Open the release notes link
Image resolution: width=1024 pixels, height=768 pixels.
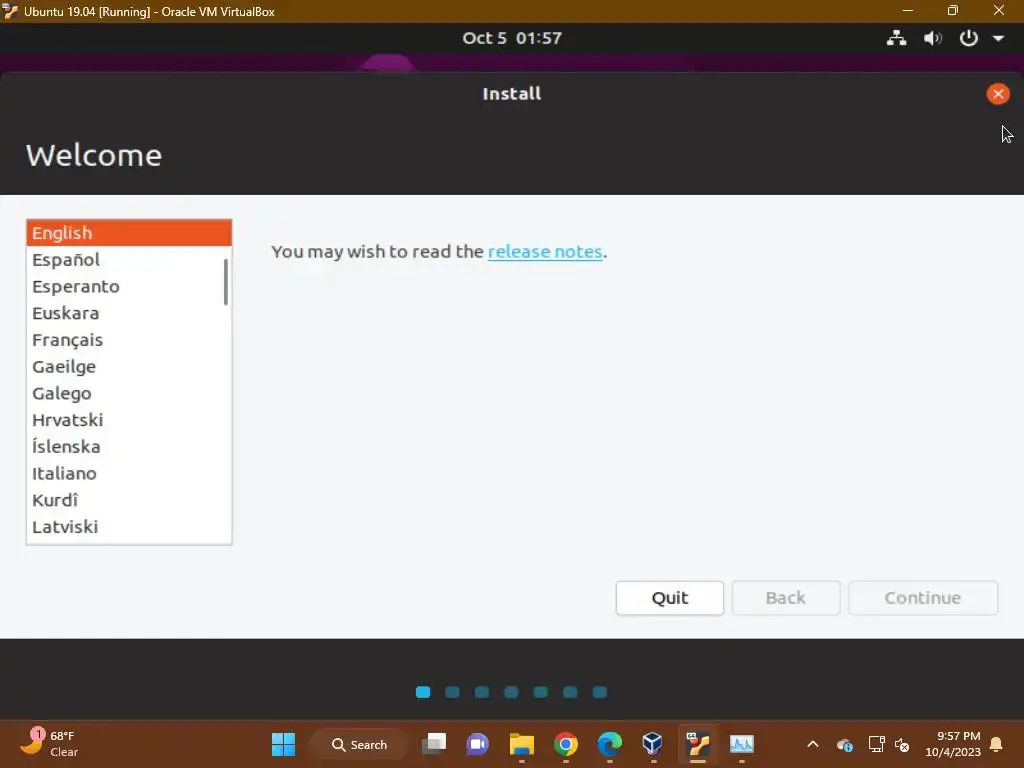[x=545, y=251]
